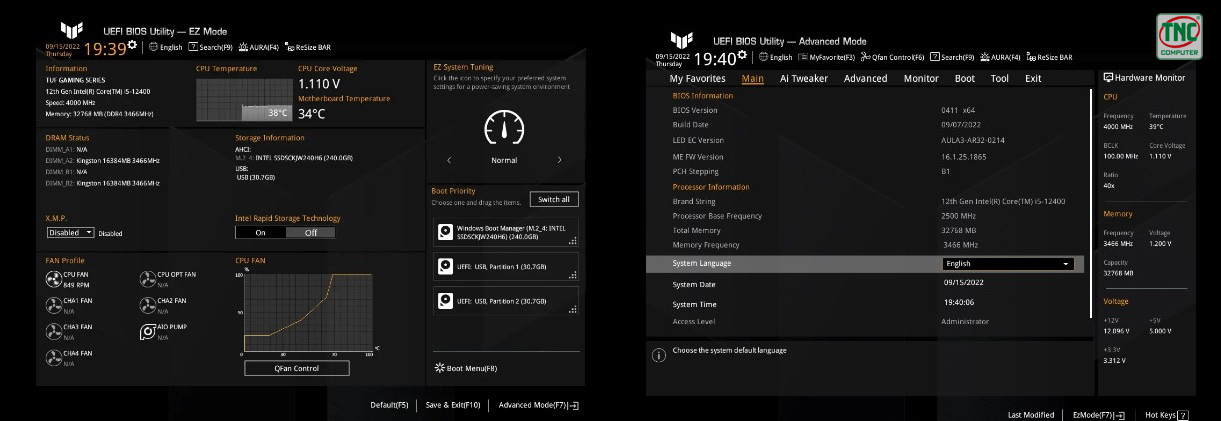The width and height of the screenshot is (1221, 421).
Task: Select the UEFI USB Partition 2 boot entry
Action: click(505, 300)
